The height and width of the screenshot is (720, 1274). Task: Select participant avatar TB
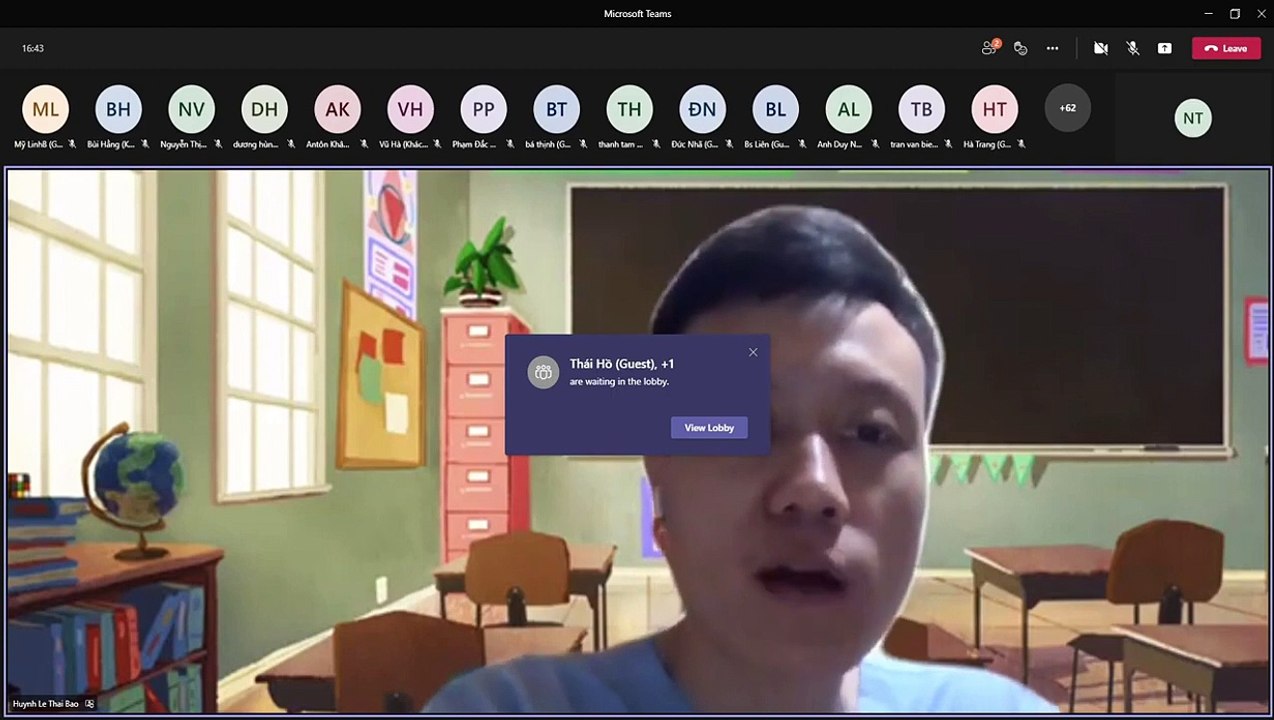(x=921, y=110)
